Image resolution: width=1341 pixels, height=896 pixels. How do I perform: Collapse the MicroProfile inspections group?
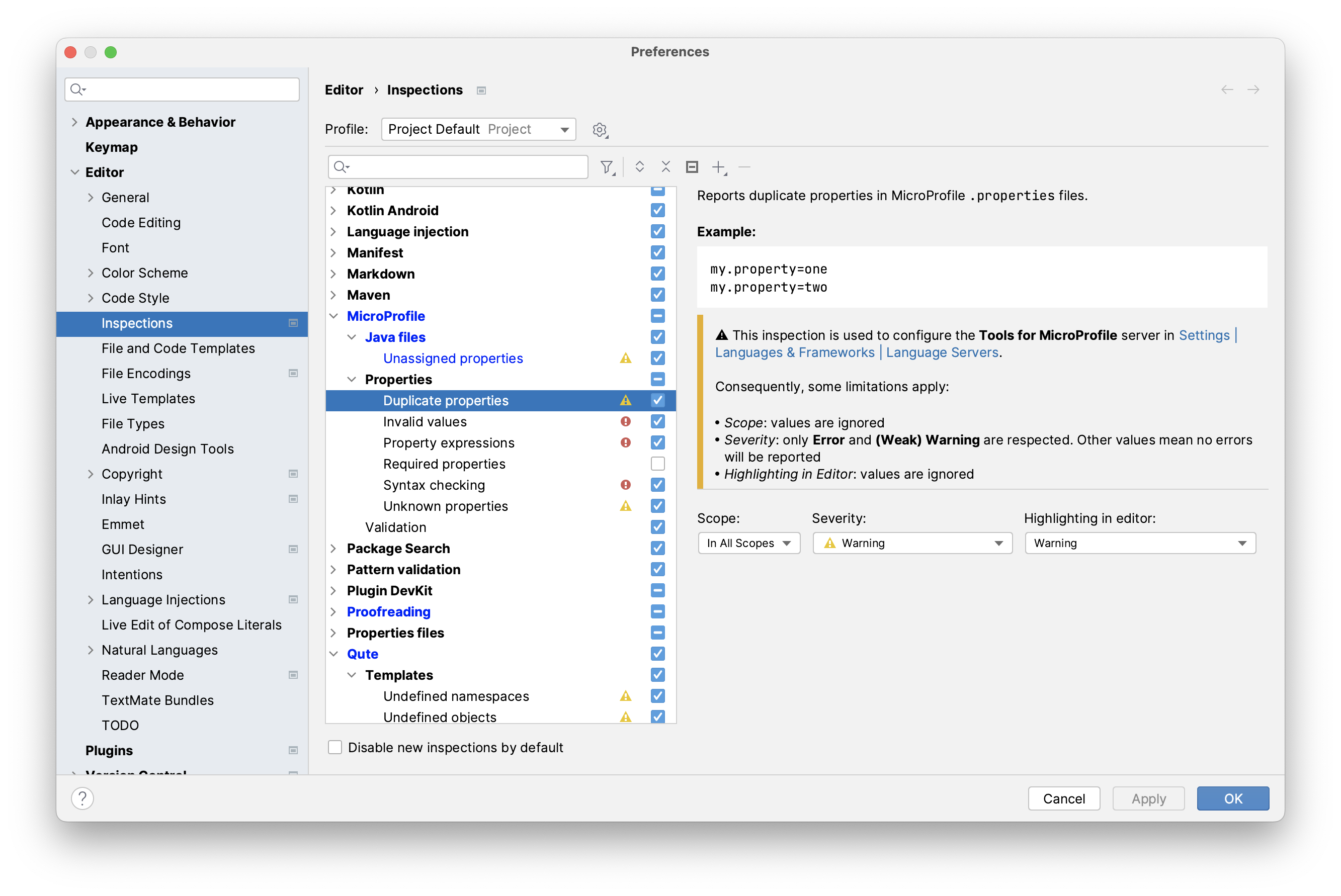334,316
